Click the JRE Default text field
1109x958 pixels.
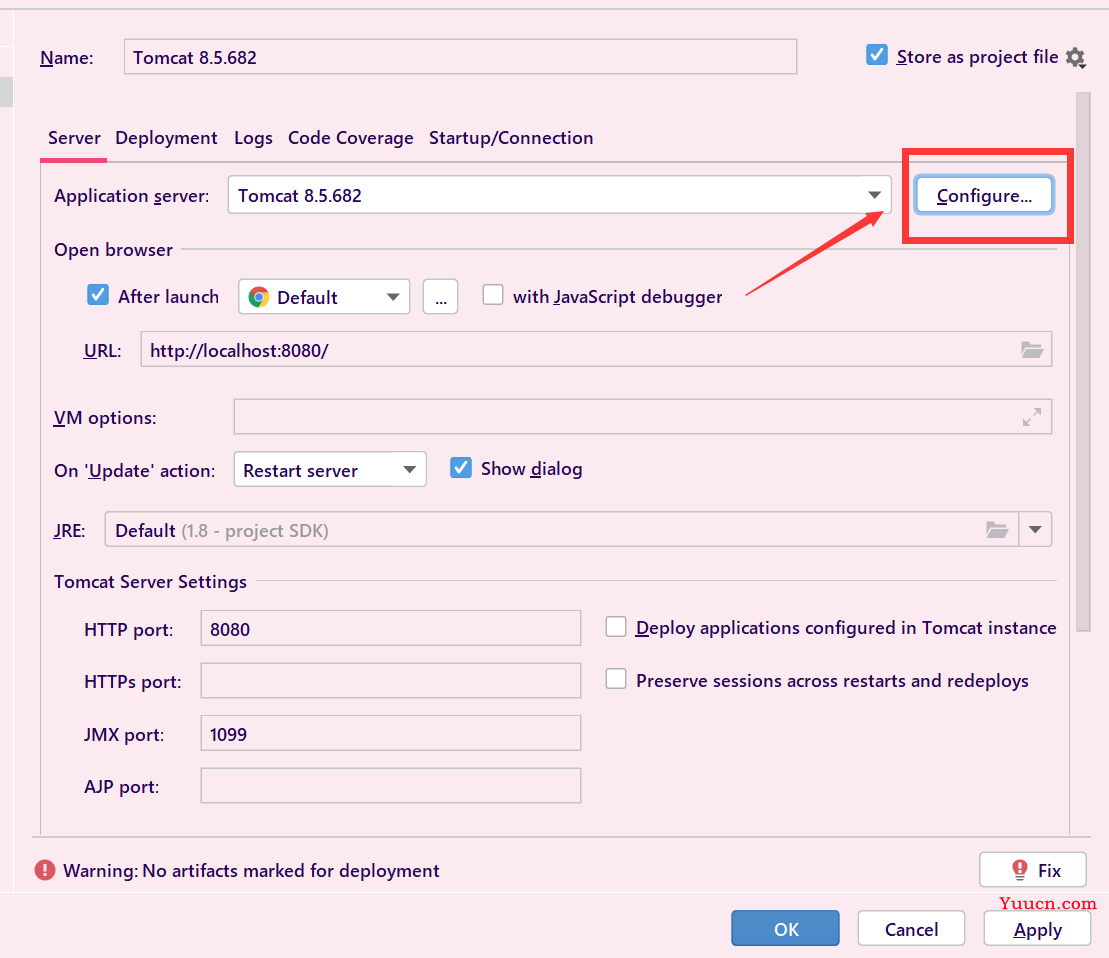[x=562, y=530]
